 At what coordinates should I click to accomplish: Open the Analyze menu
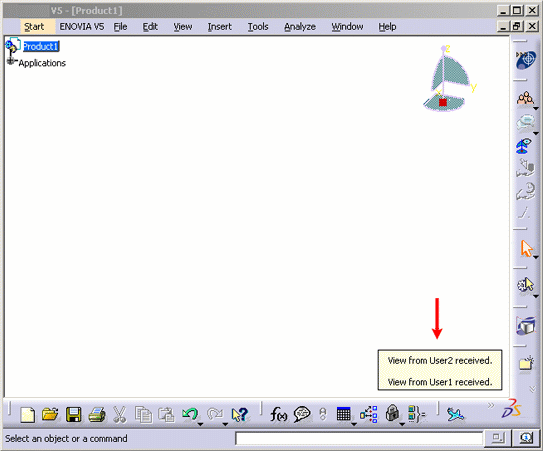coord(300,27)
